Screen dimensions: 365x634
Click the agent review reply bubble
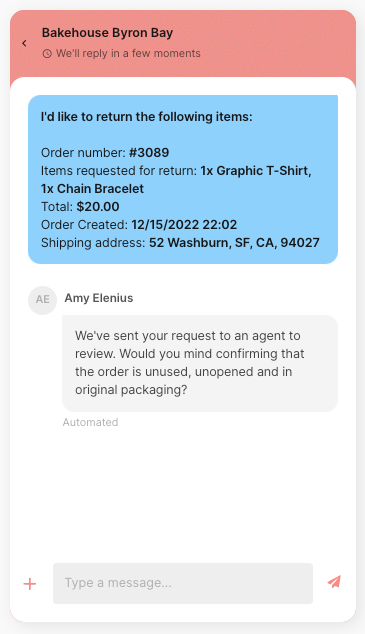(200, 363)
